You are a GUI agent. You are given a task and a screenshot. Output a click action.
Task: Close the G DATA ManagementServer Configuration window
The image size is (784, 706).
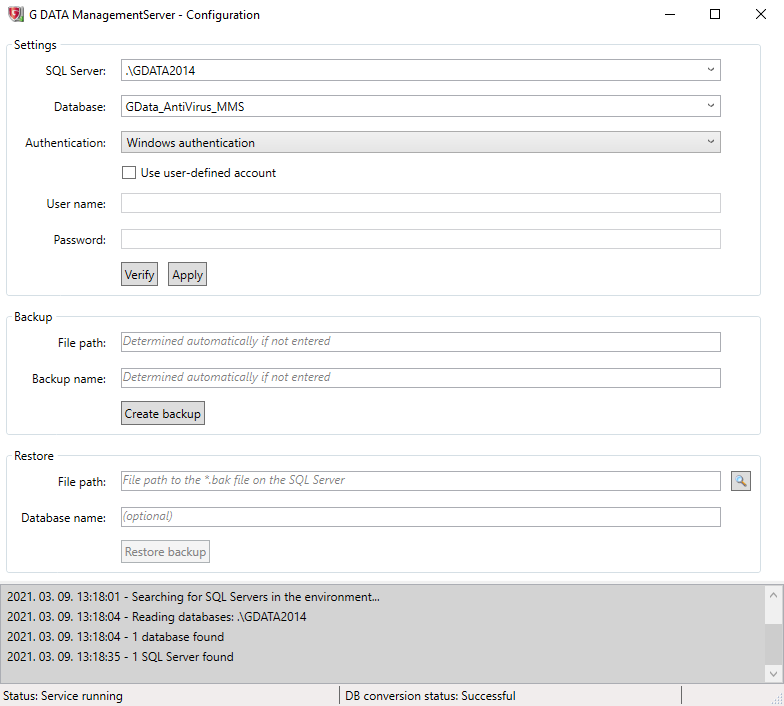[x=760, y=14]
